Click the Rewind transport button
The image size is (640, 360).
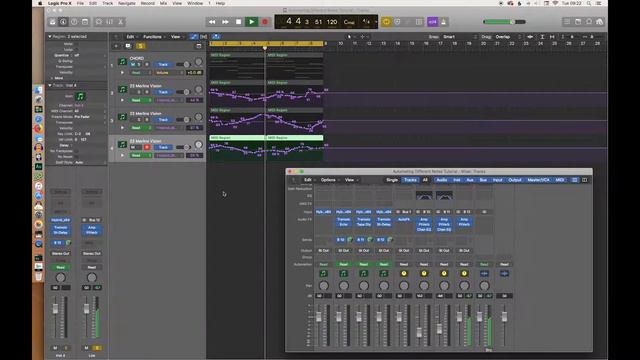click(212, 22)
